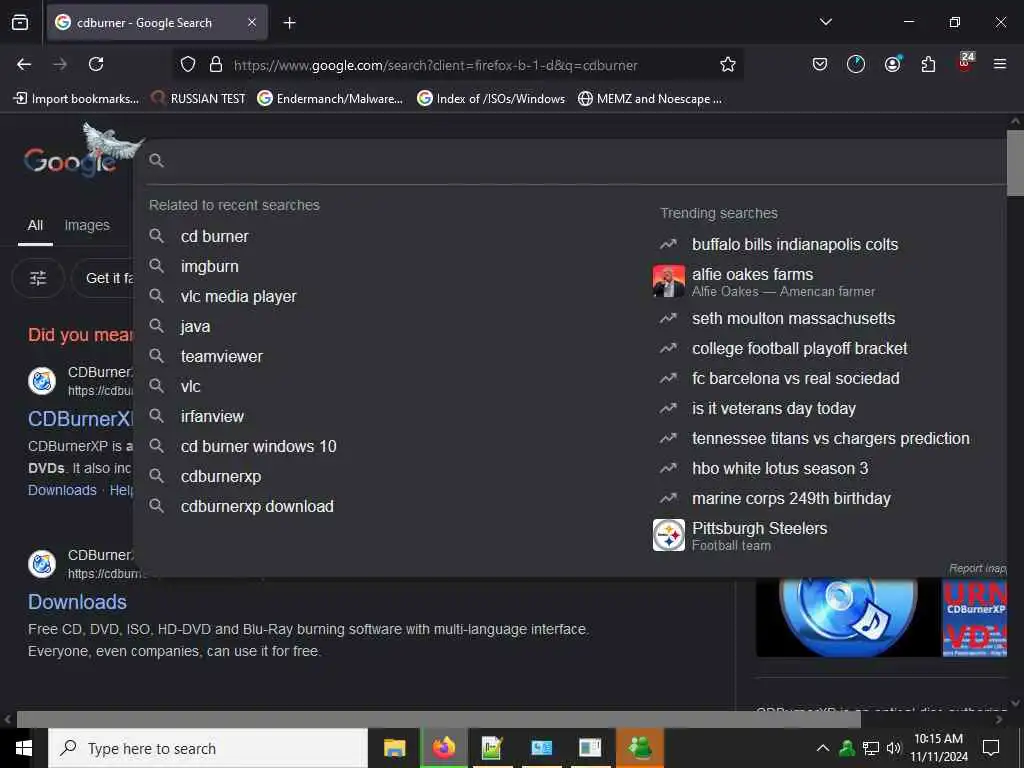Open the orange-highlighted green users taskbar app
This screenshot has height=768, width=1024.
click(639, 748)
